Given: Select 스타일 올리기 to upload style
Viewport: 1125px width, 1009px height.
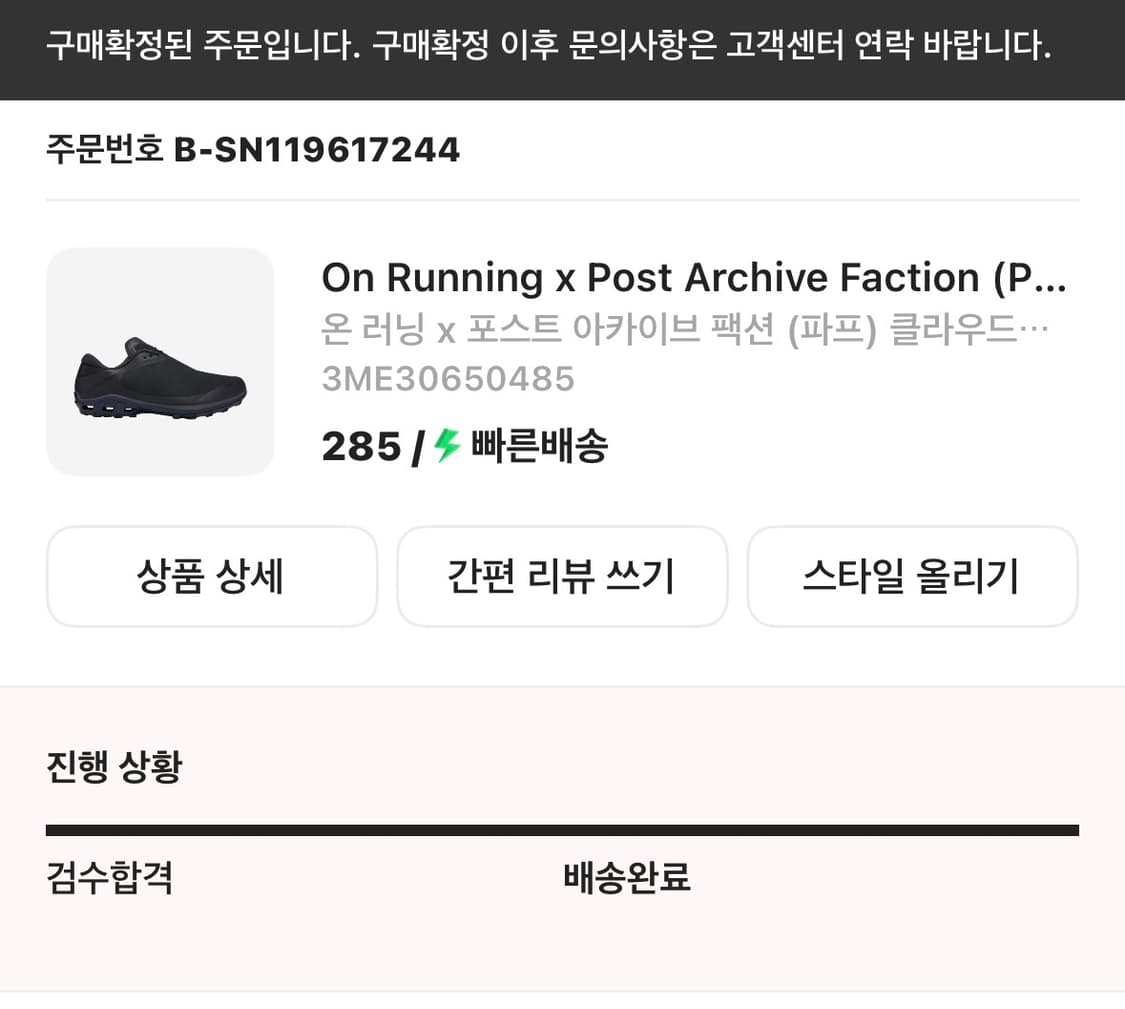Looking at the screenshot, I should click(x=912, y=576).
